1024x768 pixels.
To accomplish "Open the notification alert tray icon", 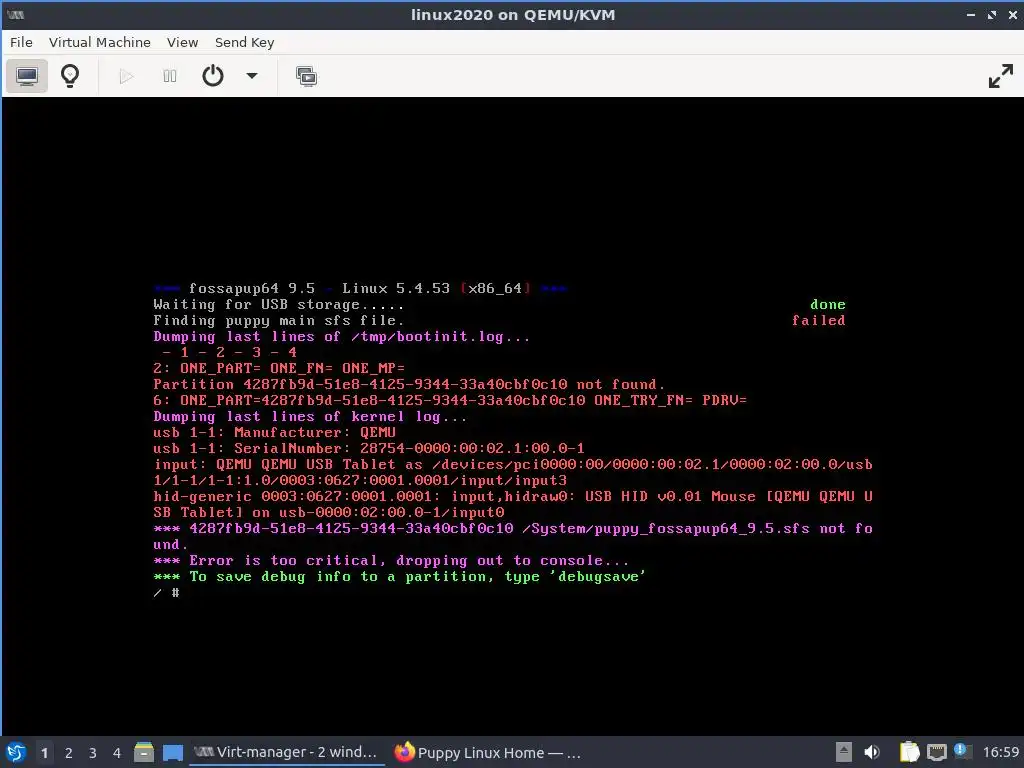I will (x=961, y=751).
